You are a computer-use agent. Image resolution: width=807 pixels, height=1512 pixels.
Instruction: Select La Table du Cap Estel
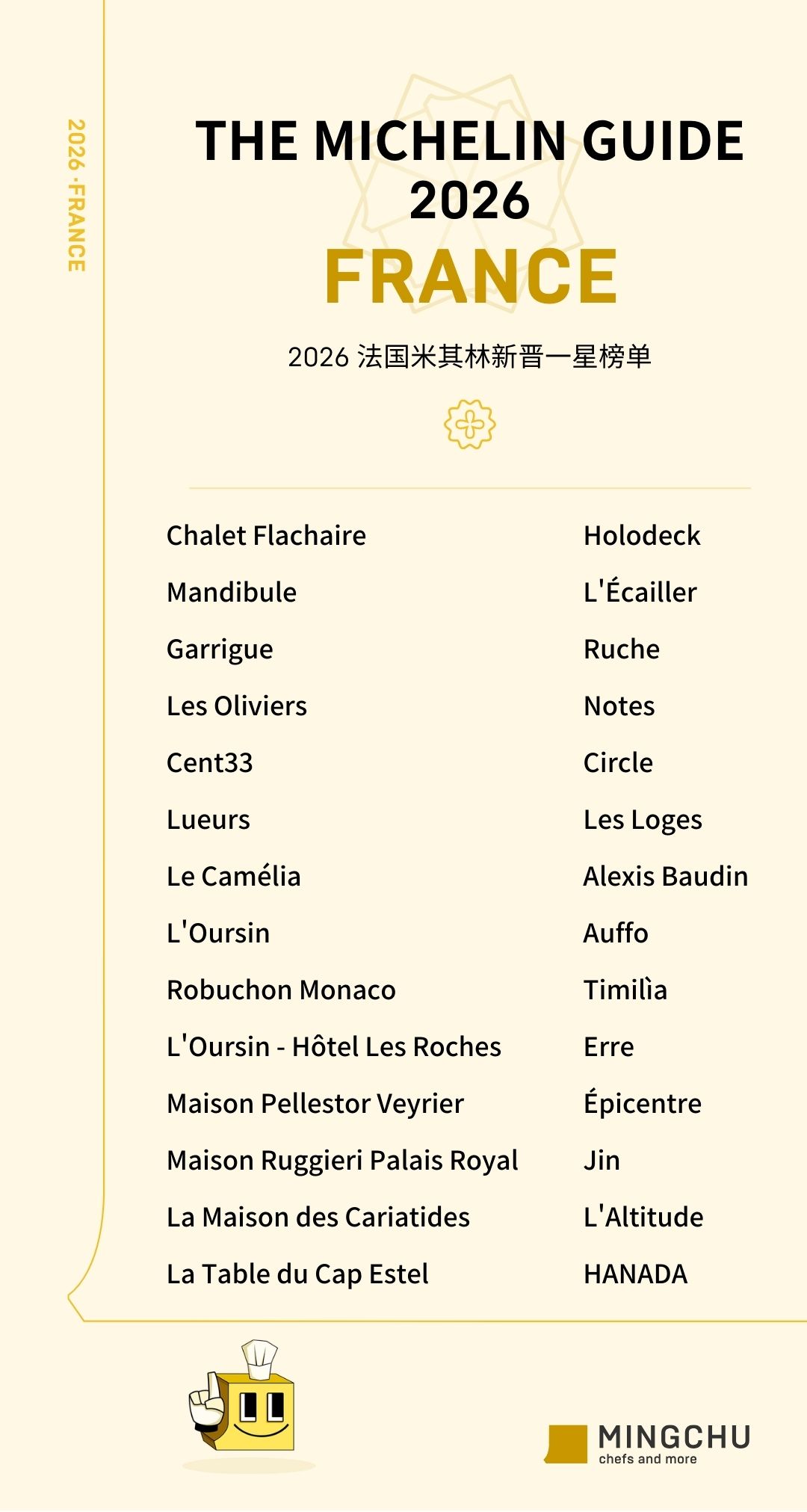click(297, 1274)
